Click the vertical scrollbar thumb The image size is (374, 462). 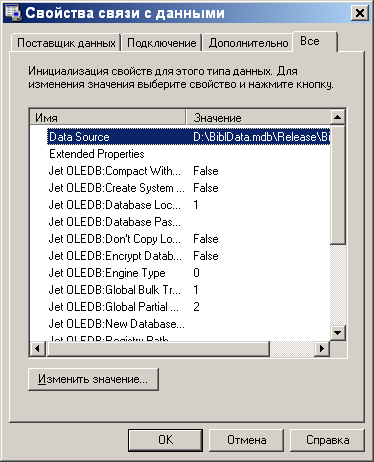[x=338, y=185]
